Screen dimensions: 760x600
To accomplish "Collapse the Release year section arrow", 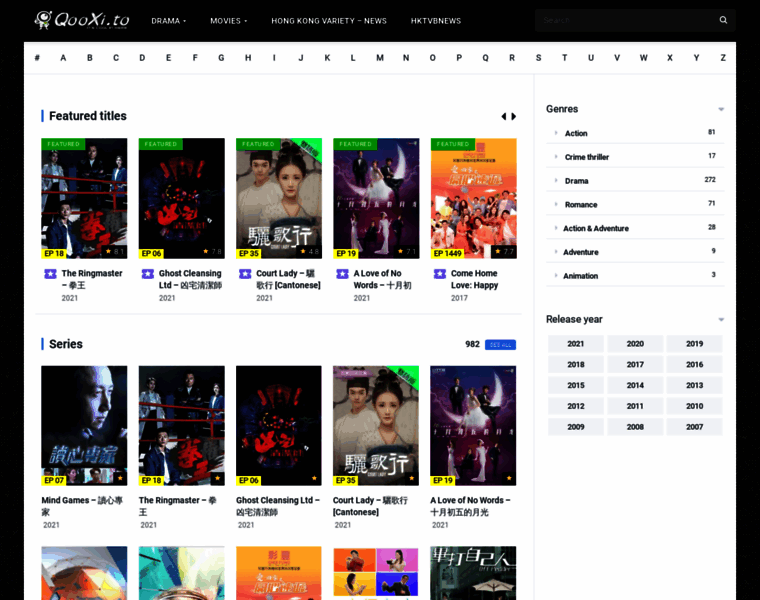I will [x=721, y=320].
